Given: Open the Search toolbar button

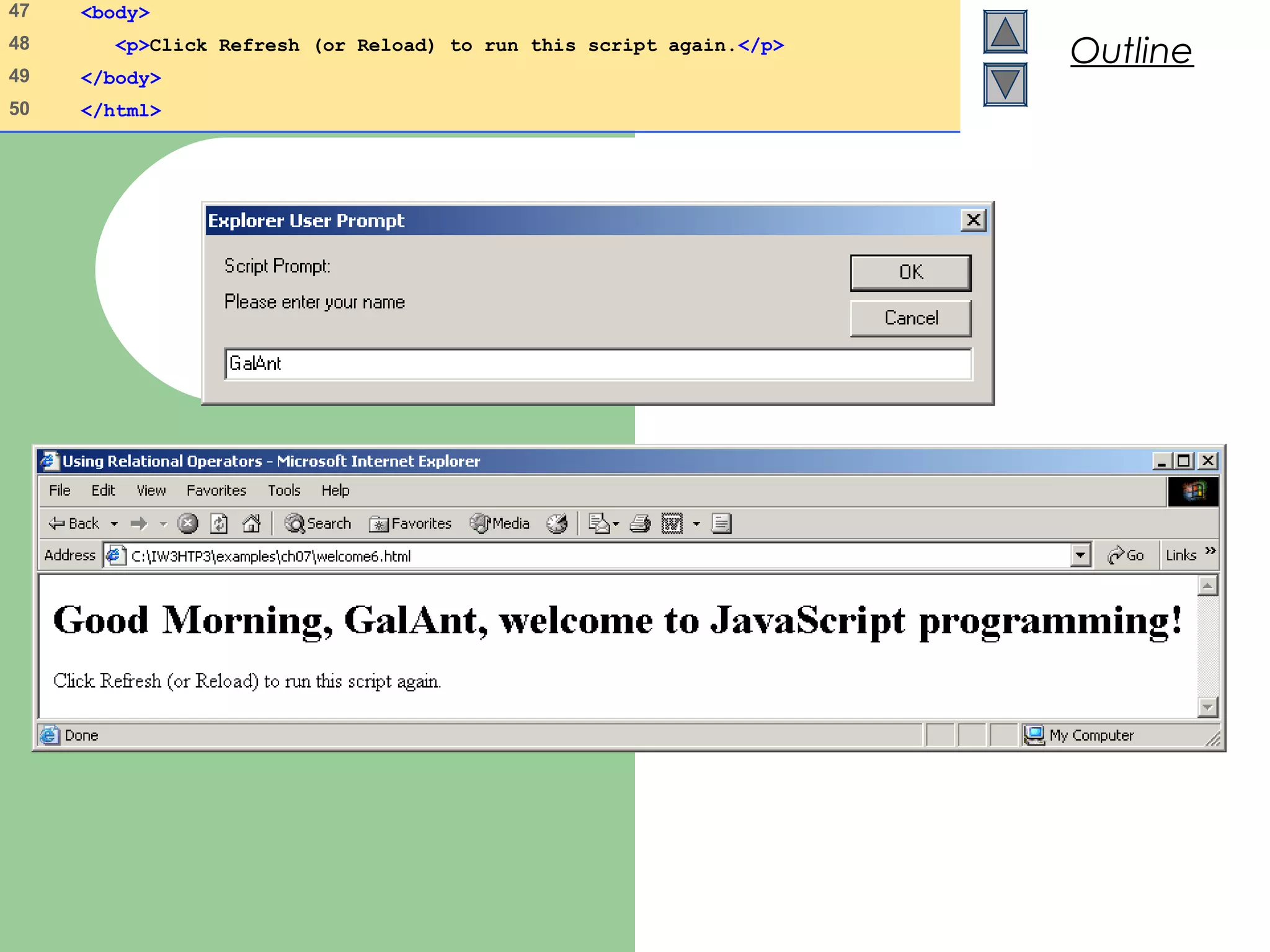Looking at the screenshot, I should pyautogui.click(x=317, y=524).
